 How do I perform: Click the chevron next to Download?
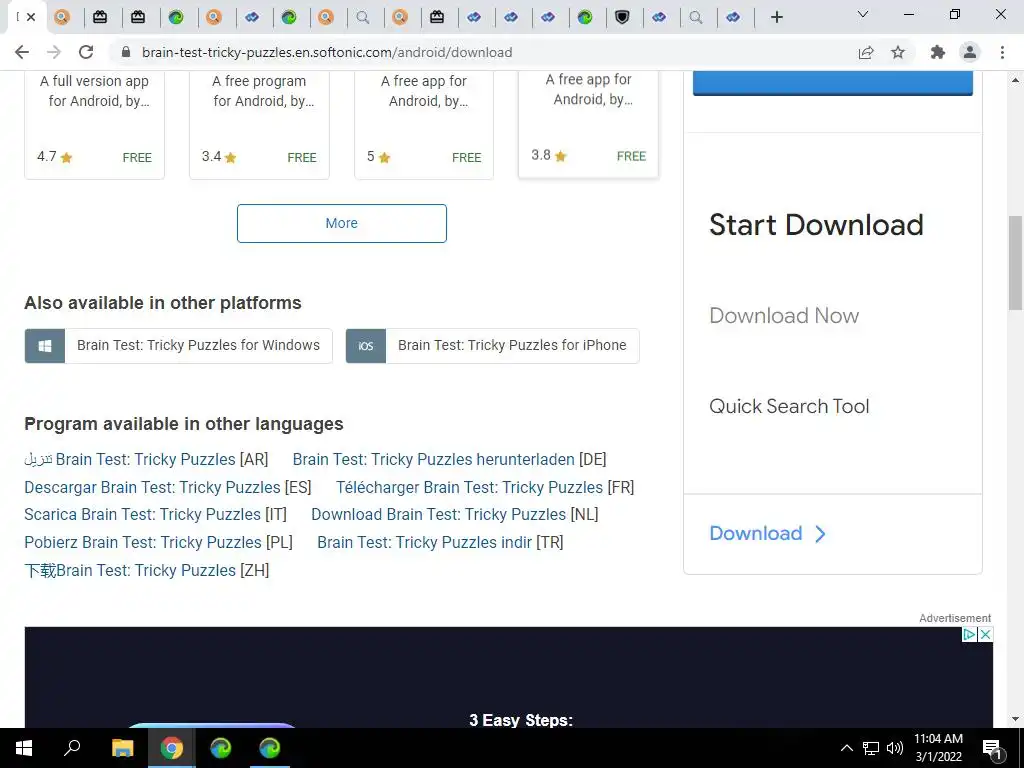(x=820, y=534)
